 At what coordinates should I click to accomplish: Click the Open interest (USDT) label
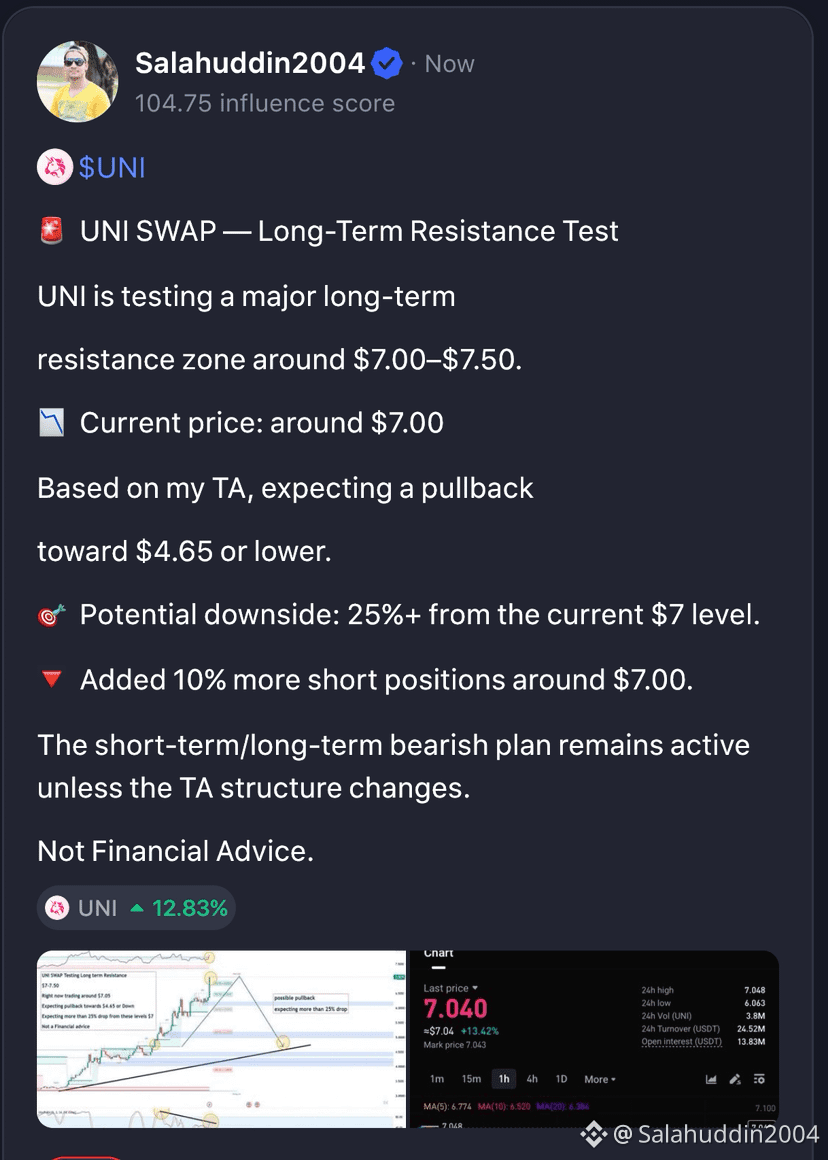pos(681,1042)
